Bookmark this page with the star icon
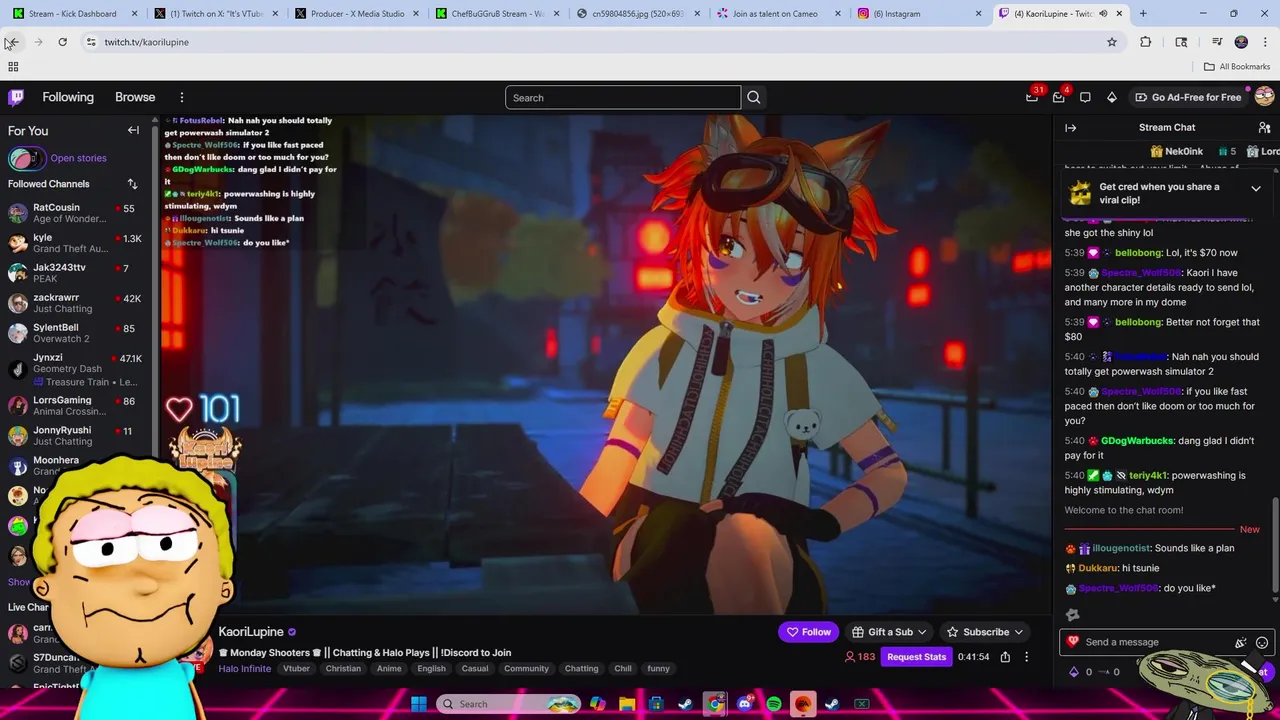The image size is (1280, 720). point(1111,42)
